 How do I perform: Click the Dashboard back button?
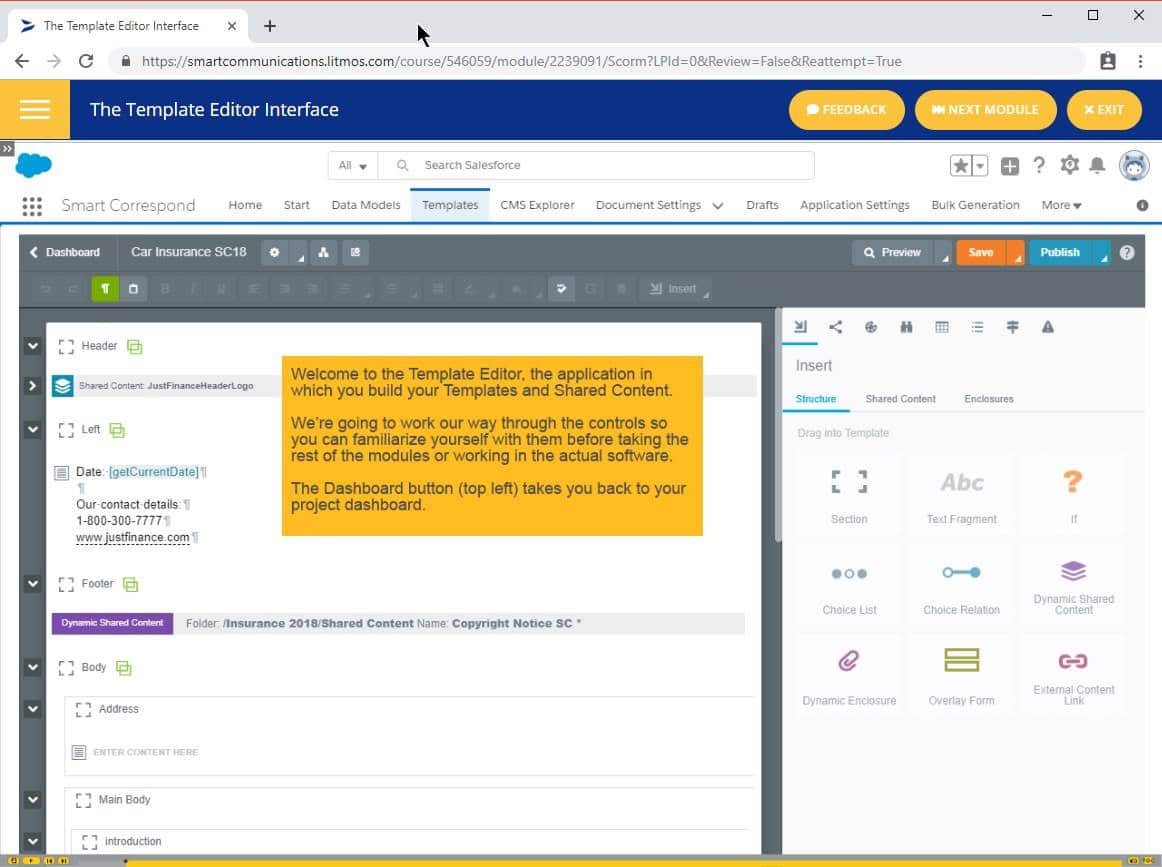coord(64,253)
